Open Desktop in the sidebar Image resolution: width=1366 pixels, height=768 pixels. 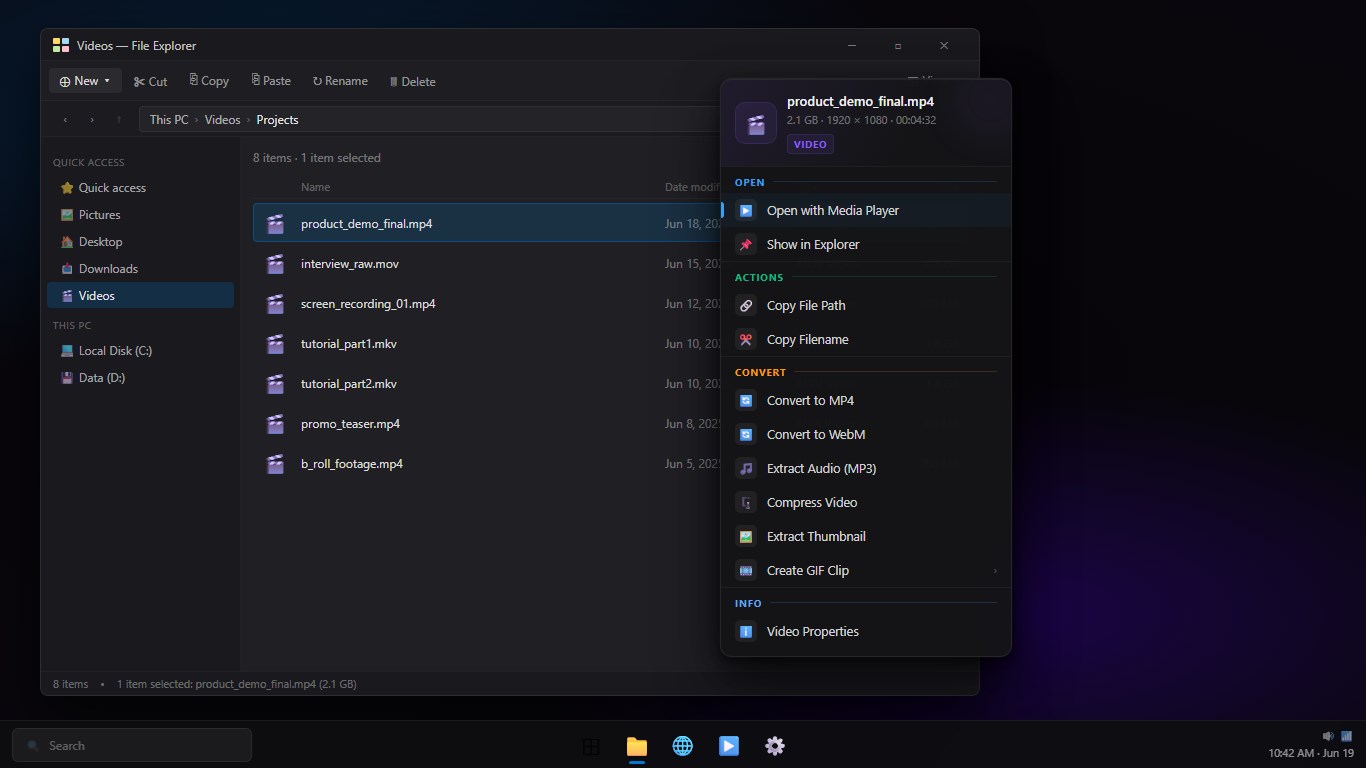(140, 242)
